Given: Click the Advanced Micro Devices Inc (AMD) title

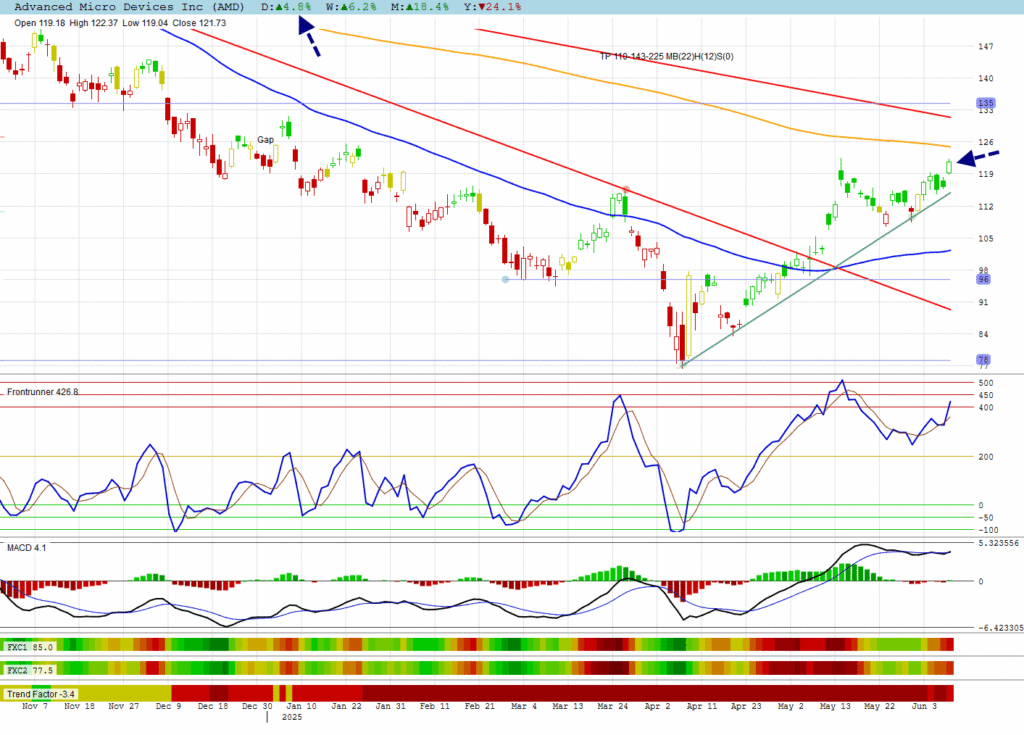Looking at the screenshot, I should coord(129,7).
